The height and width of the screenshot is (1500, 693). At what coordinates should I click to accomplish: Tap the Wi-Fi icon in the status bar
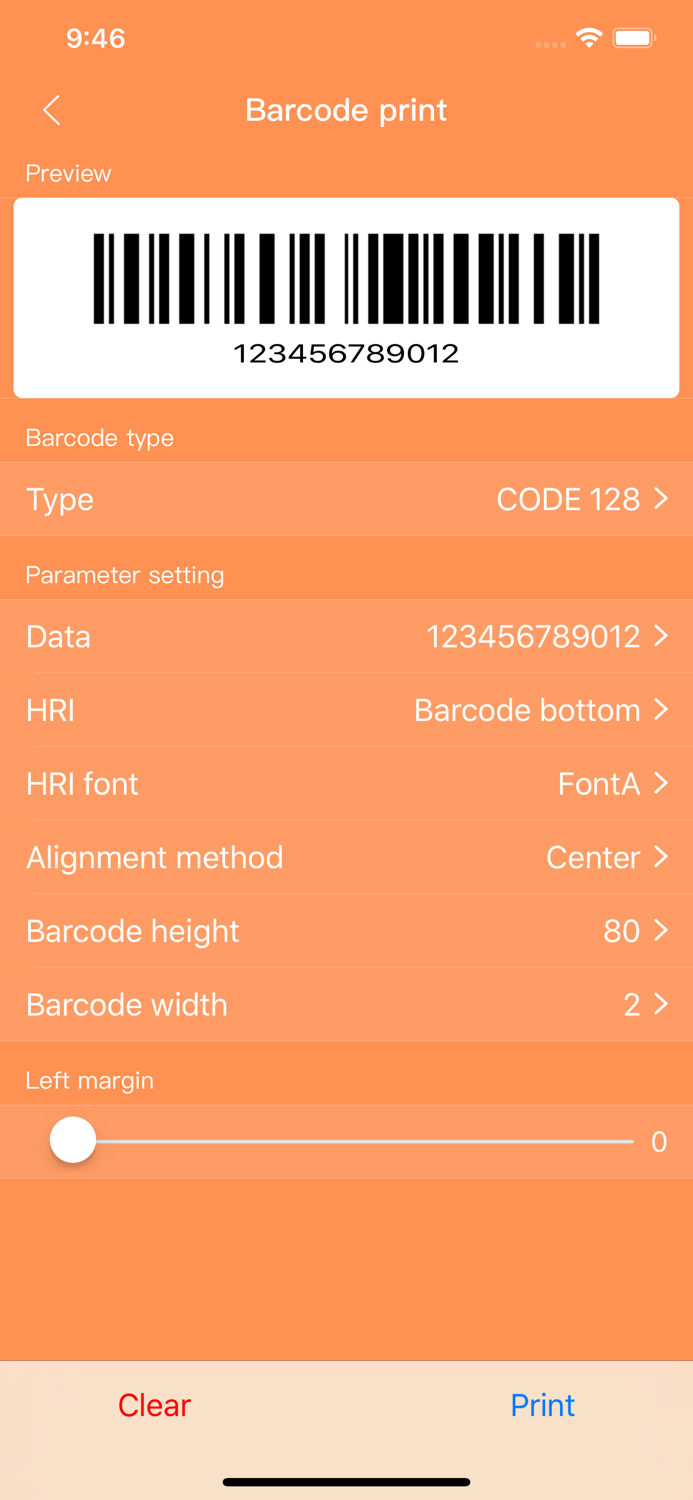(x=589, y=36)
